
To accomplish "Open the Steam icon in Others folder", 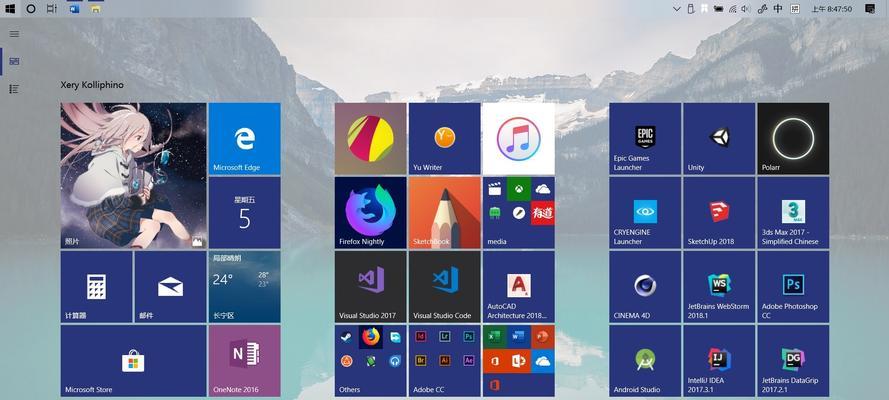I will [345, 337].
